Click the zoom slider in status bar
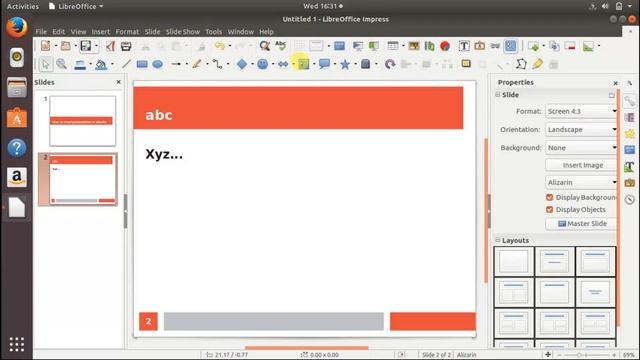 pyautogui.click(x=587, y=355)
